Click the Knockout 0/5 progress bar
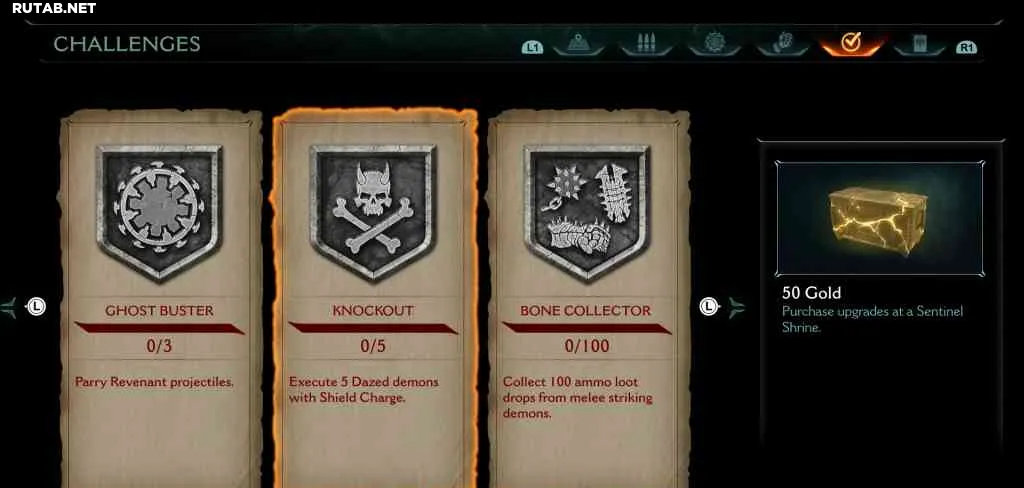This screenshot has height=488, width=1024. [x=373, y=328]
